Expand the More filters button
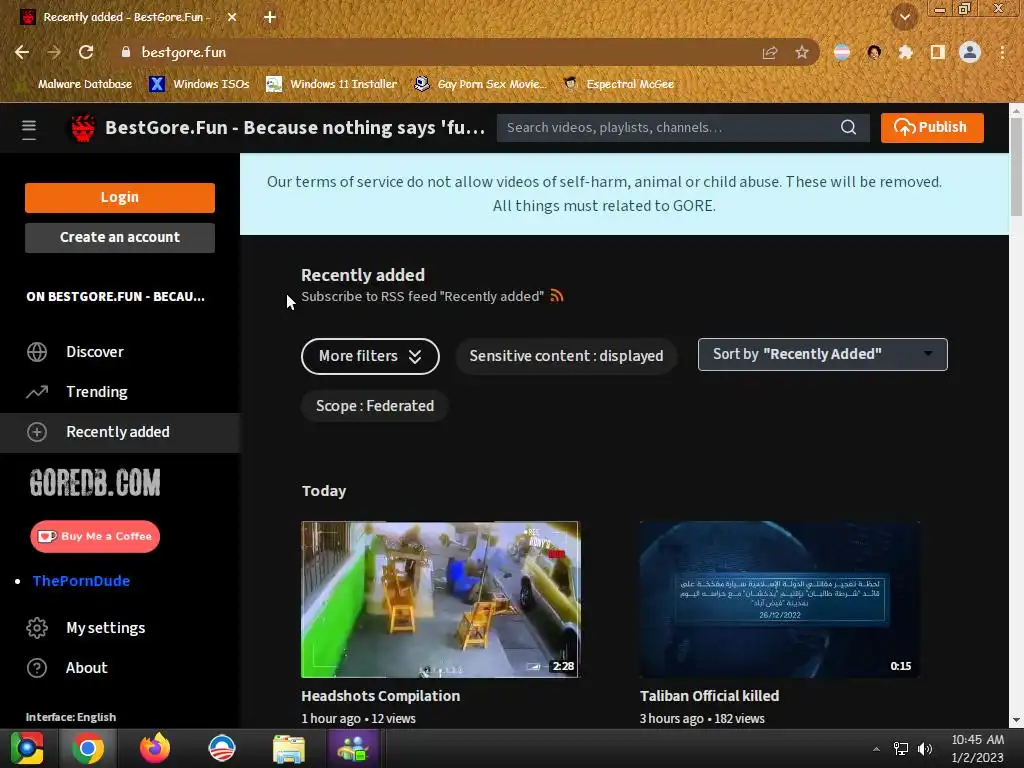Image resolution: width=1024 pixels, height=768 pixels. [370, 356]
